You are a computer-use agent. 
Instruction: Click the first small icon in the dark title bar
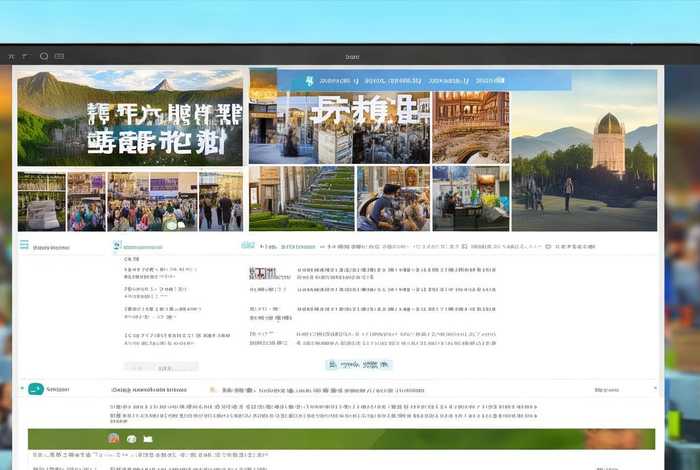click(x=12, y=56)
